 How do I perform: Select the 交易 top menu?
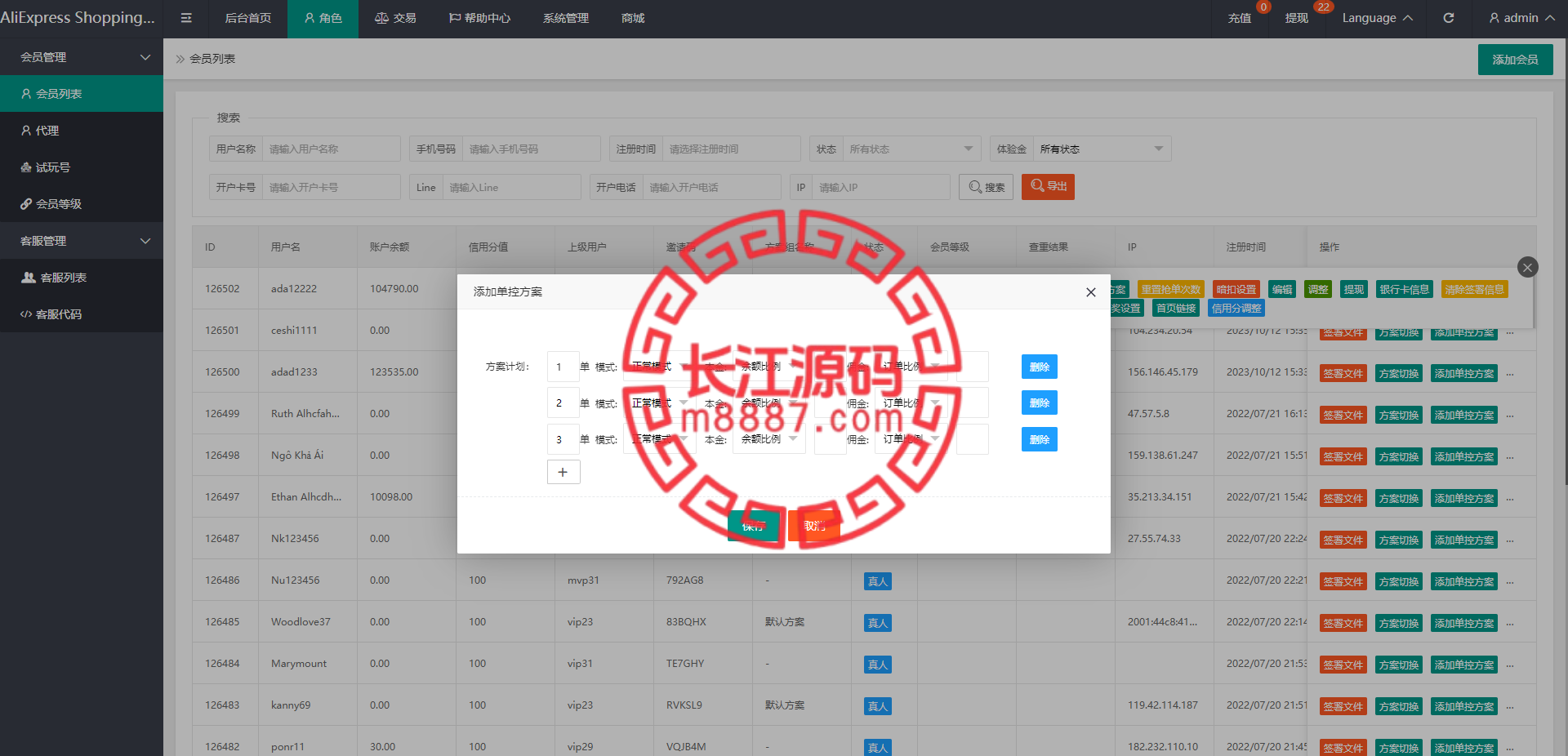[395, 18]
